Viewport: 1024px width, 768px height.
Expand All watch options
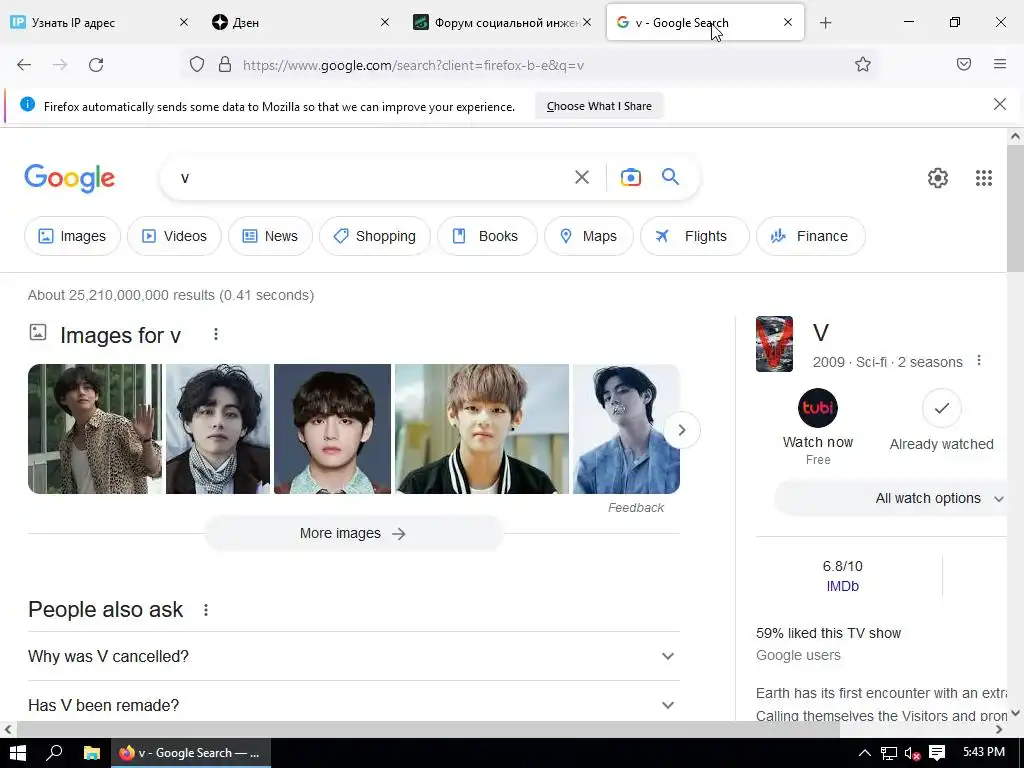tap(891, 498)
